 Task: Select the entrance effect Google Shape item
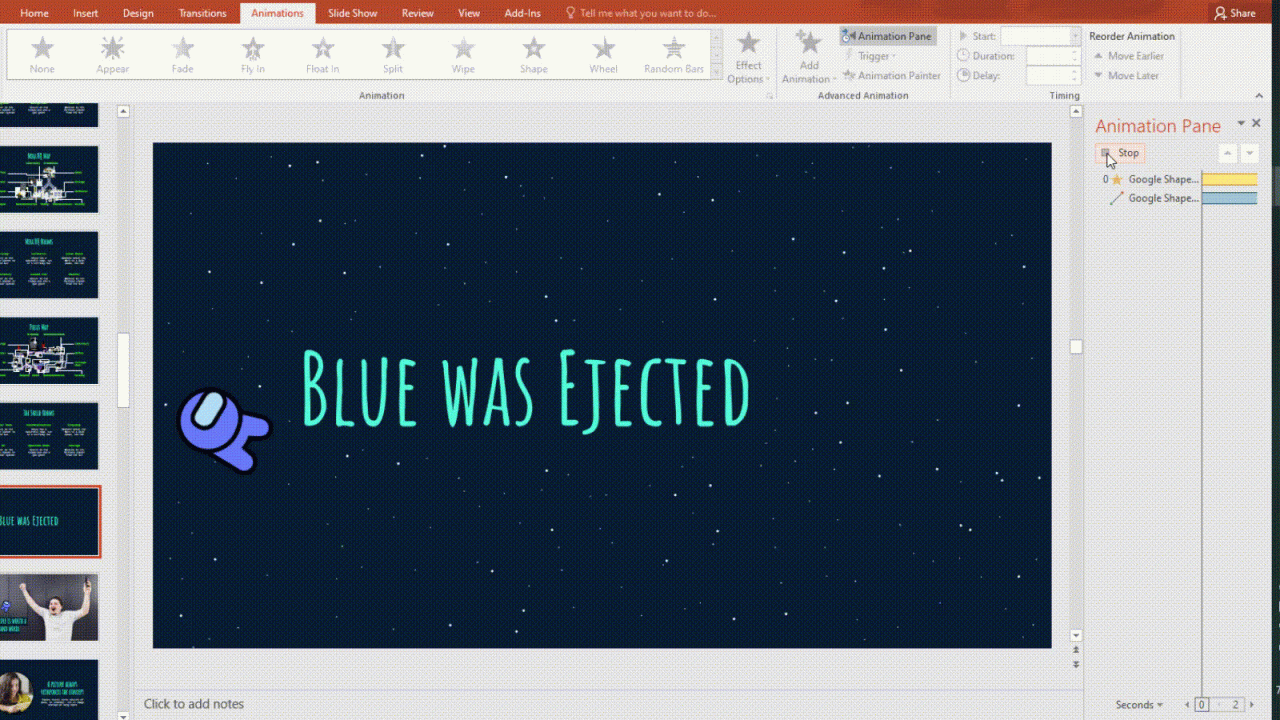[x=1151, y=180]
